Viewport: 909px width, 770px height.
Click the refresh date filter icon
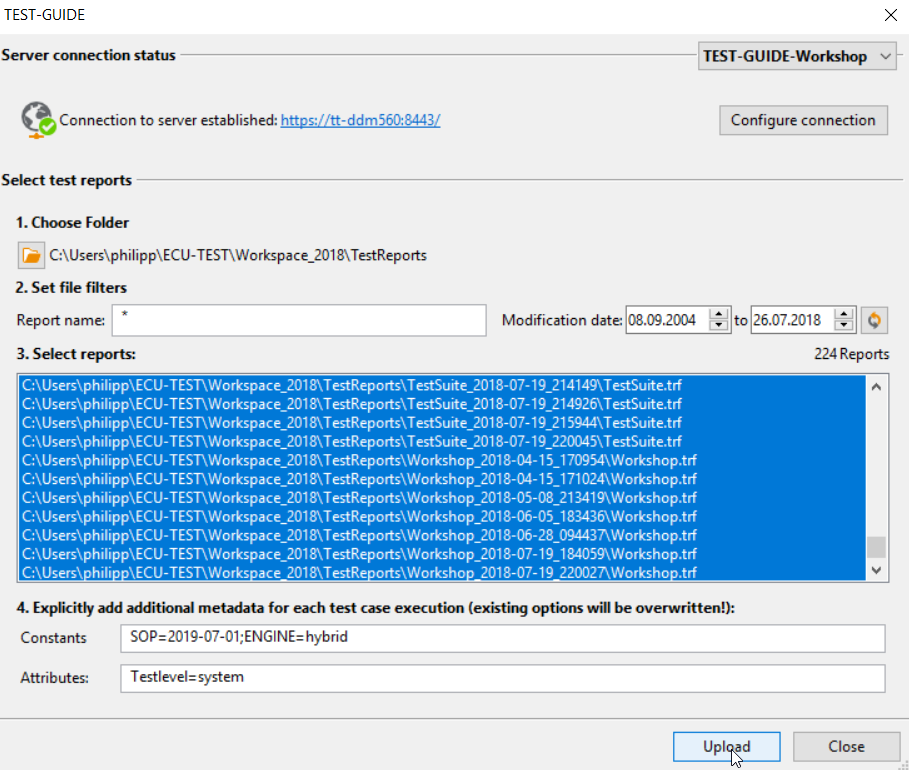874,321
